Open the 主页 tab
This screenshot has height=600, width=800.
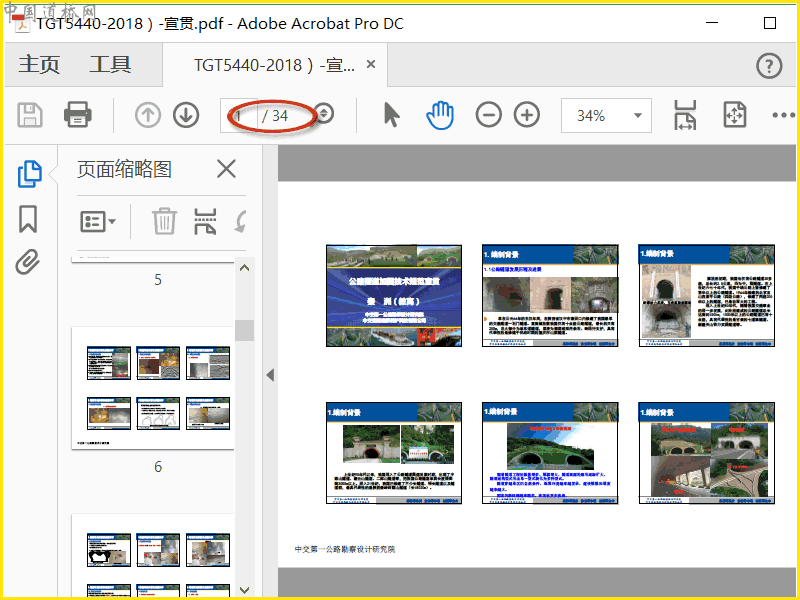point(39,65)
